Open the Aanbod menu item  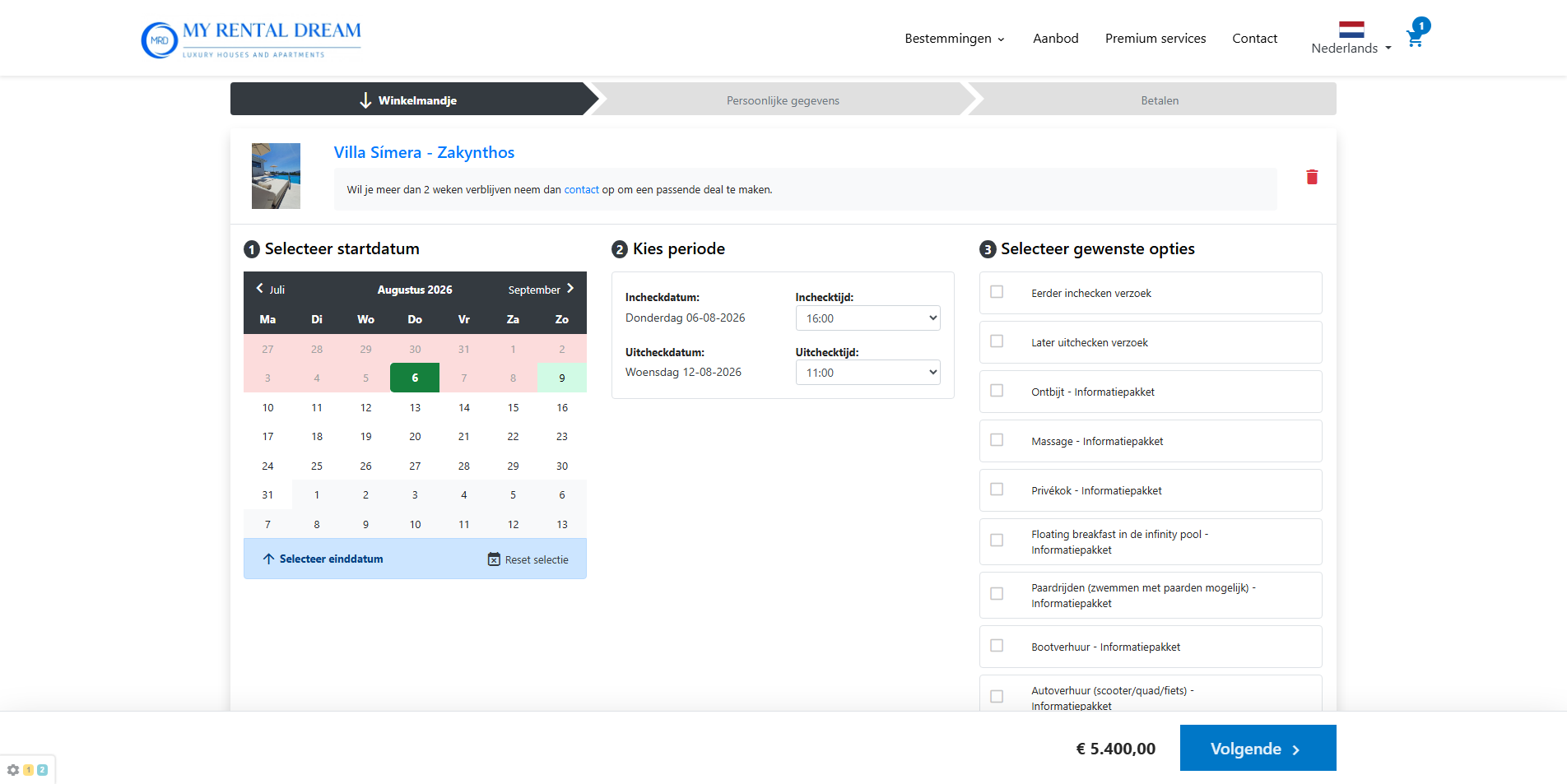1055,39
